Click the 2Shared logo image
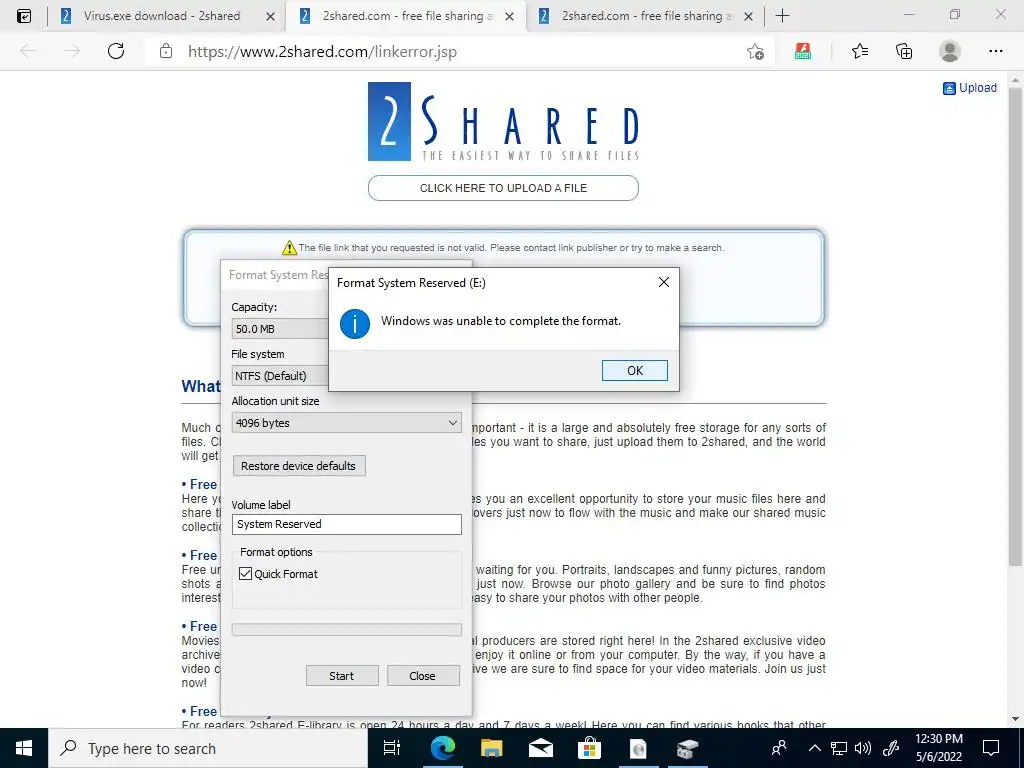Viewport: 1024px width, 768px height. click(503, 121)
